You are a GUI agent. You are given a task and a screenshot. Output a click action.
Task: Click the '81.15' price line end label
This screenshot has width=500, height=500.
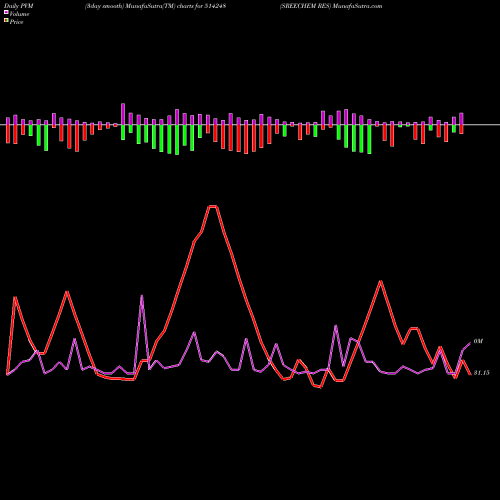point(481,373)
